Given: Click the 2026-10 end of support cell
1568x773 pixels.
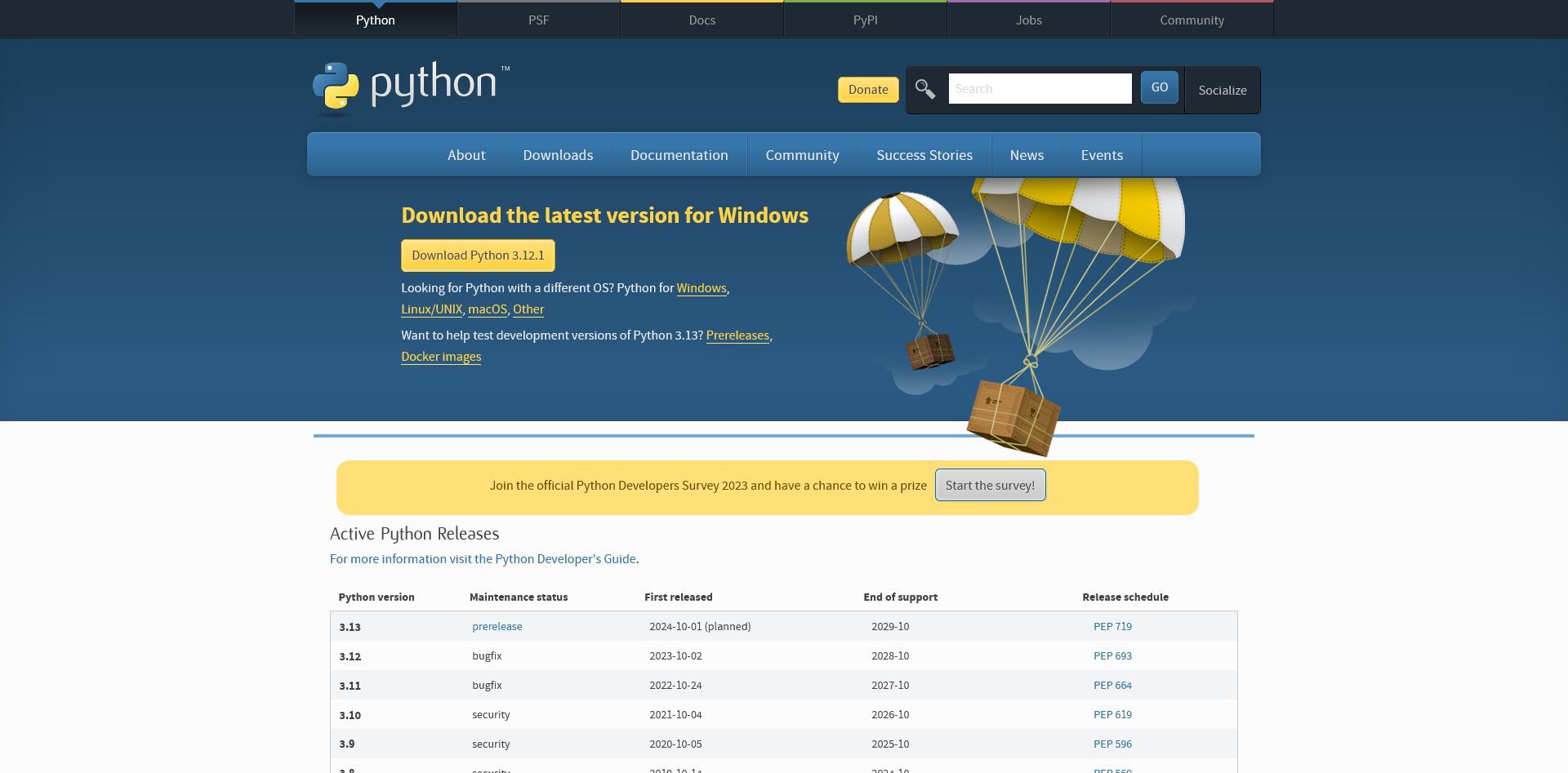Looking at the screenshot, I should (890, 715).
